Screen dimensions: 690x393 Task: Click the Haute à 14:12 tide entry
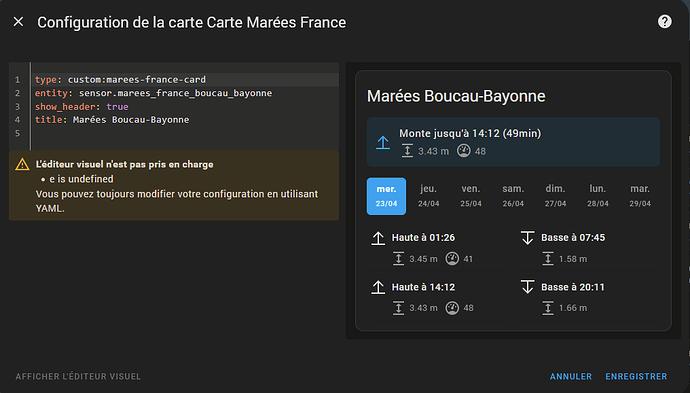[423, 287]
